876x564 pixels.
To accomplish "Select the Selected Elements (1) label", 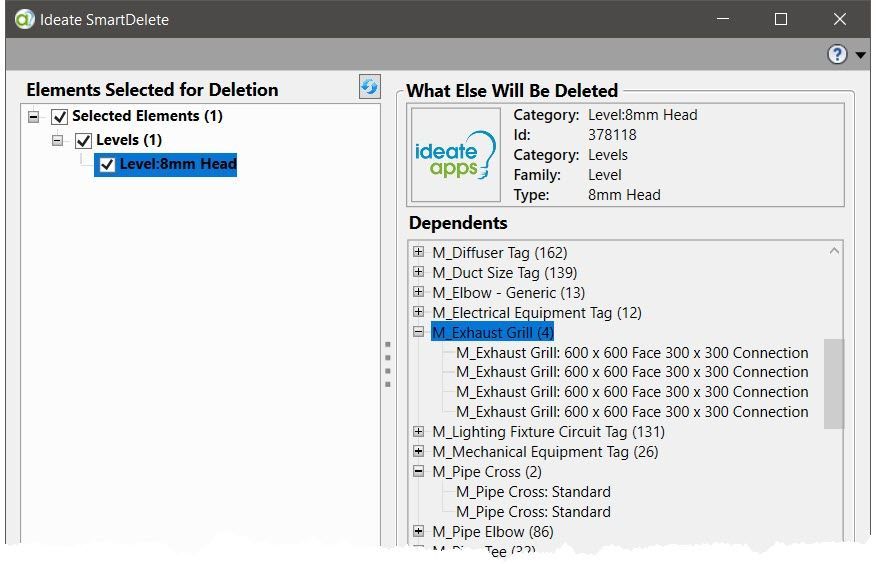I will click(147, 116).
